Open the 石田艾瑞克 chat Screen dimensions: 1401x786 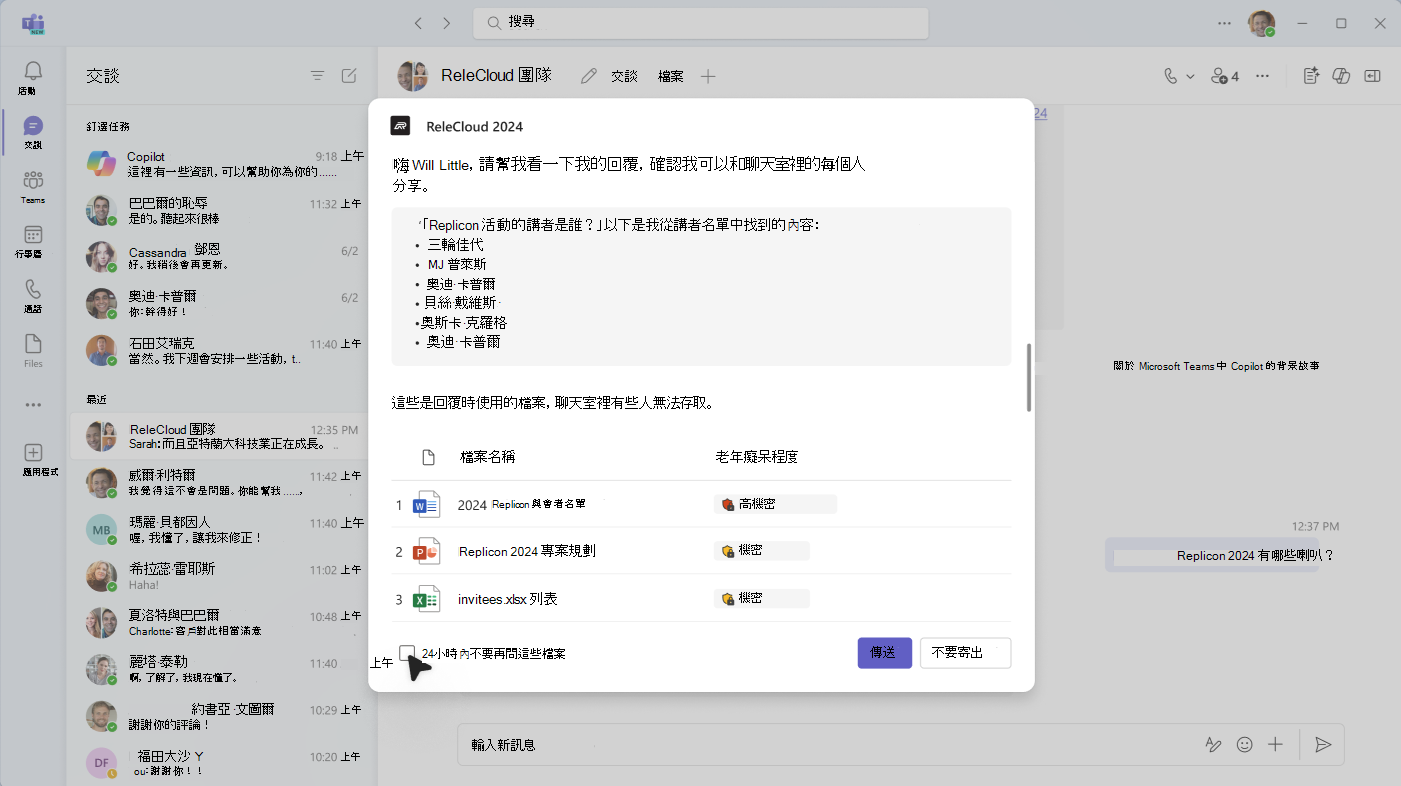222,351
